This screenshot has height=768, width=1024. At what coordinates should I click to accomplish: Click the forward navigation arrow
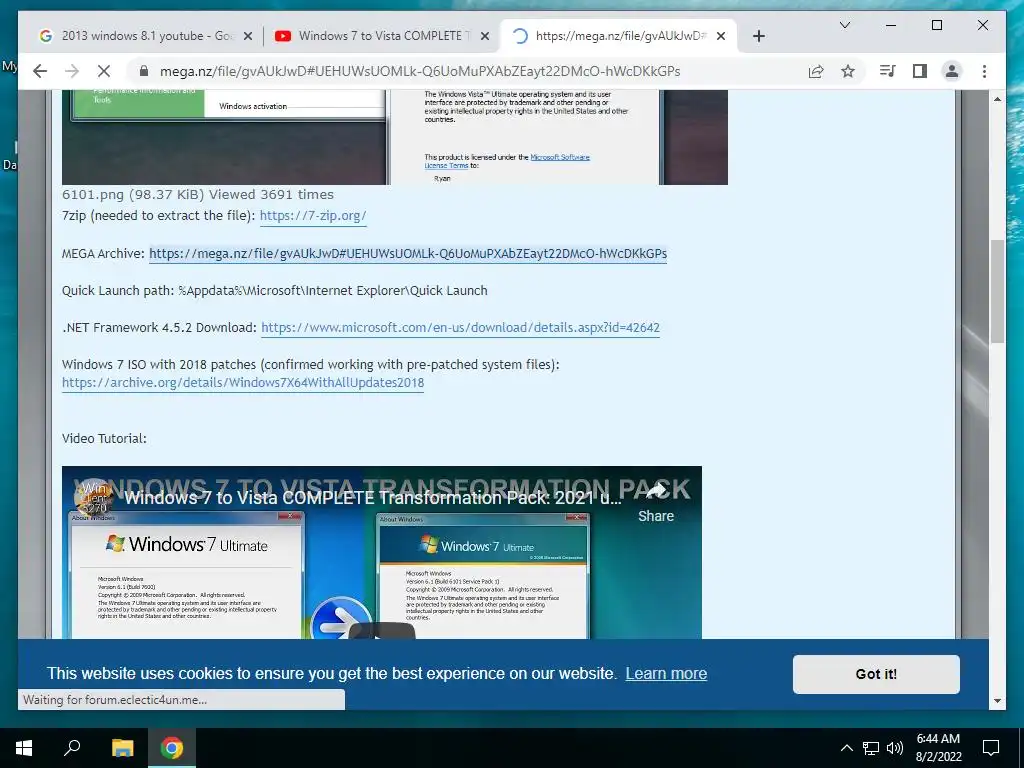pos(72,71)
